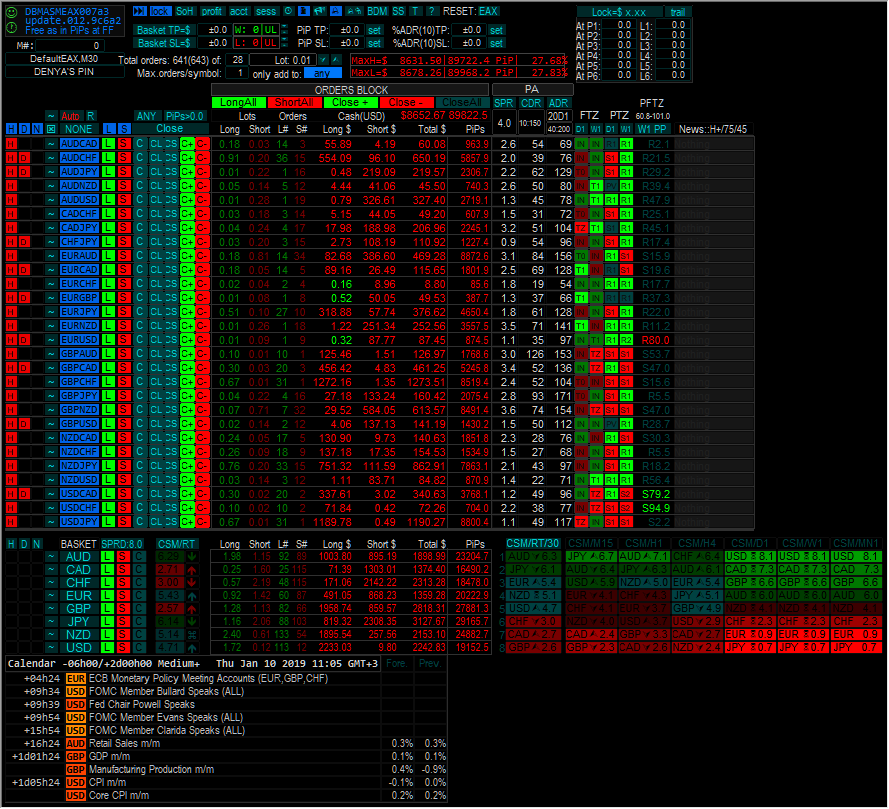Toggle the red D flag on USDCAD row
The height and width of the screenshot is (809, 889).
coord(24,494)
